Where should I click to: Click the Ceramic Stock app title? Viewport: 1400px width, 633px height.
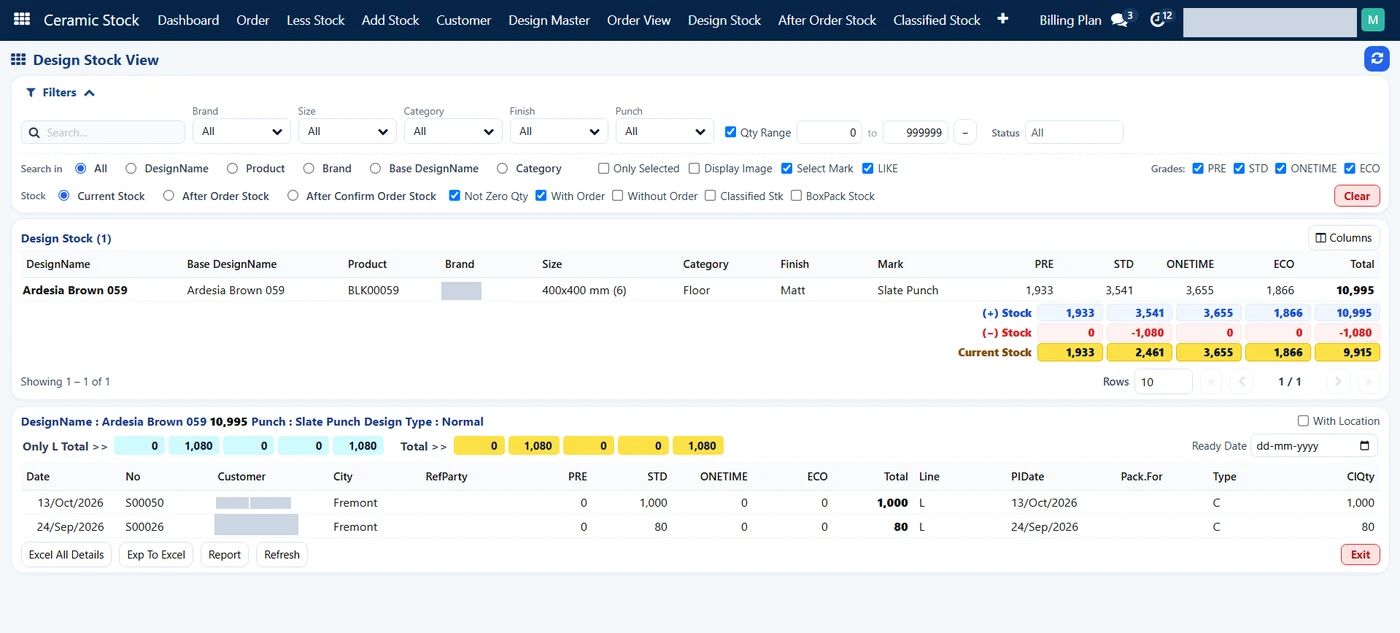pos(91,20)
